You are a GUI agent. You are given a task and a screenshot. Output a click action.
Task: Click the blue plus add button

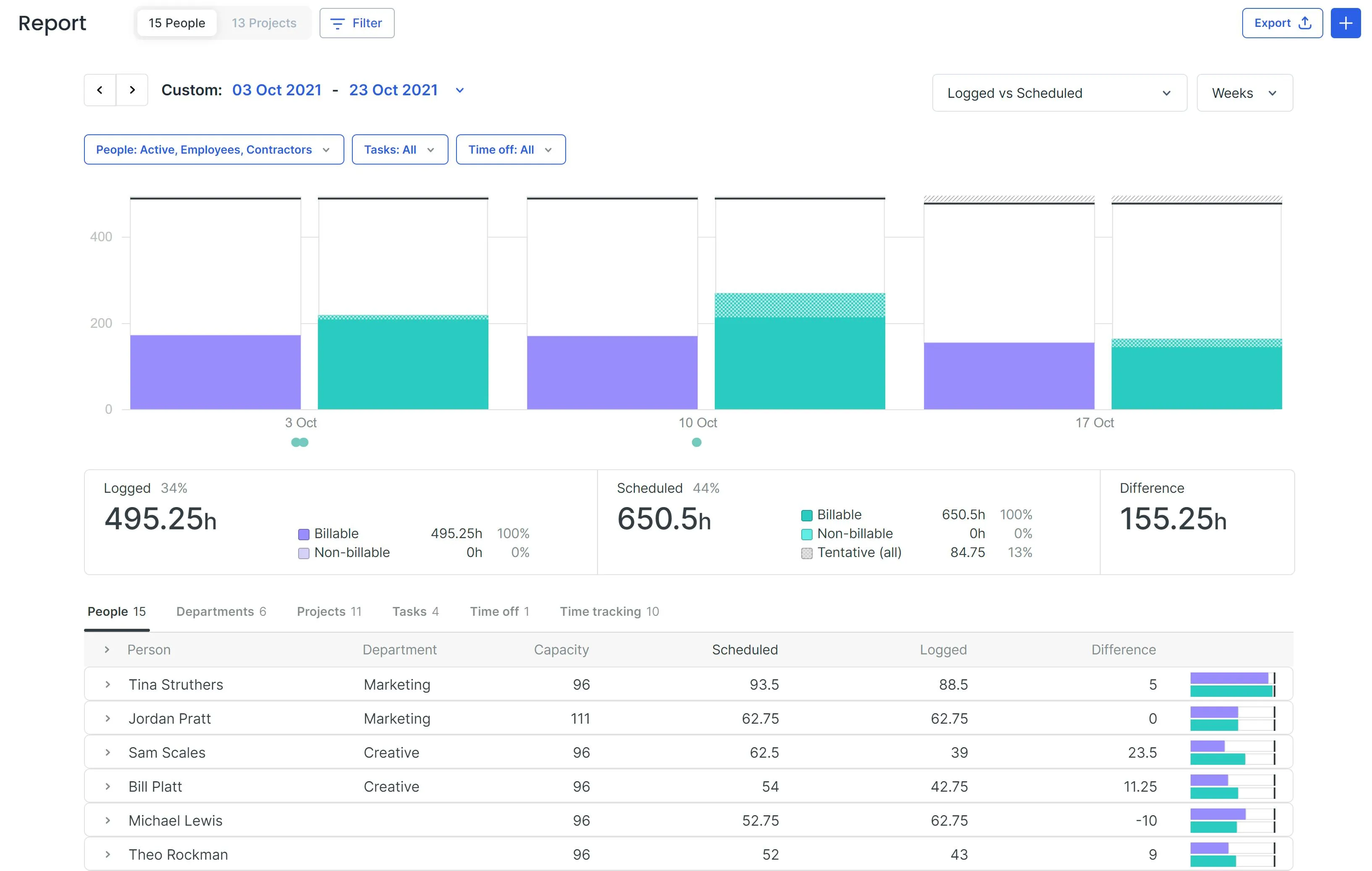click(x=1345, y=24)
